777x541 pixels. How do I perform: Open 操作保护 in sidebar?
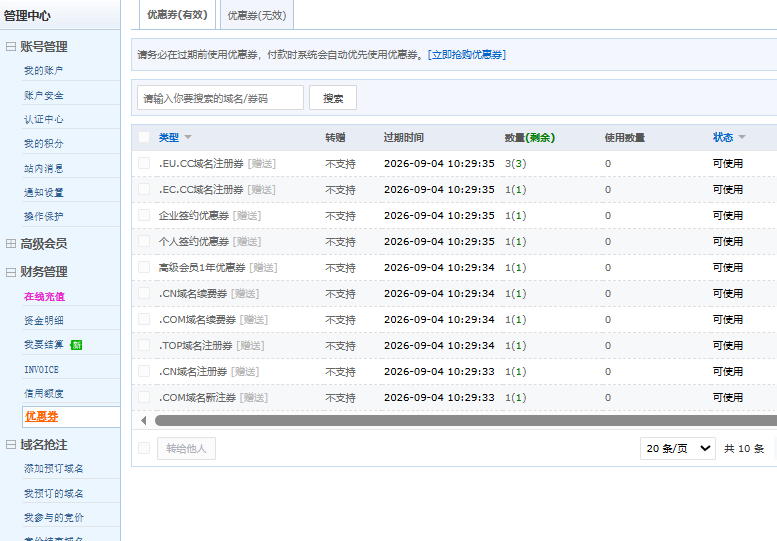[44, 216]
